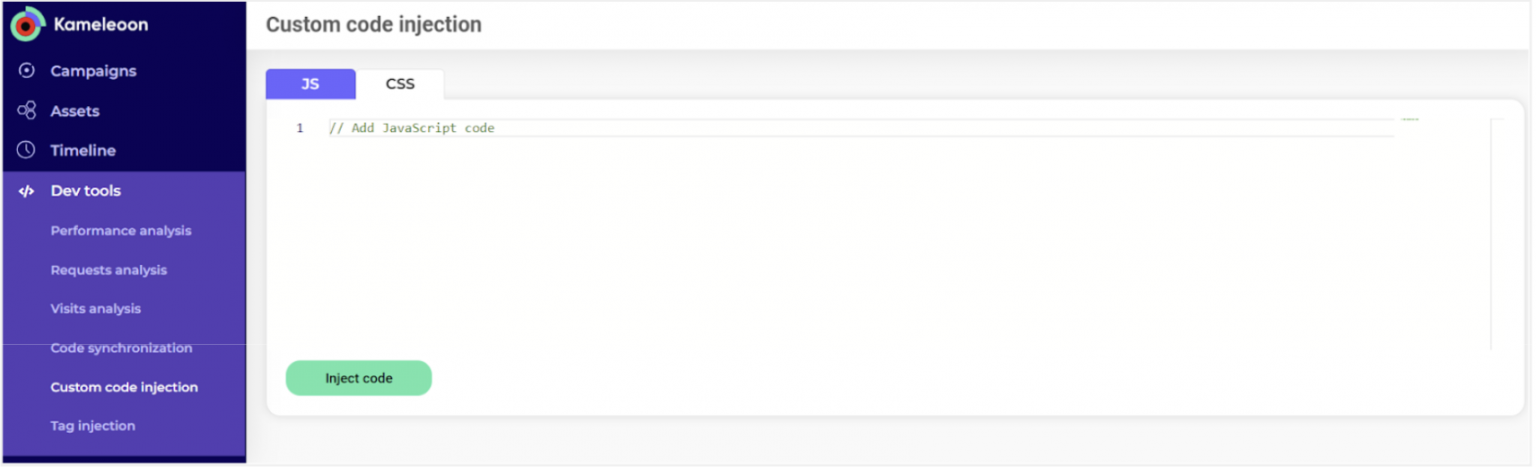The image size is (1536, 467).
Task: Go to the Assets section
Action: click(75, 111)
